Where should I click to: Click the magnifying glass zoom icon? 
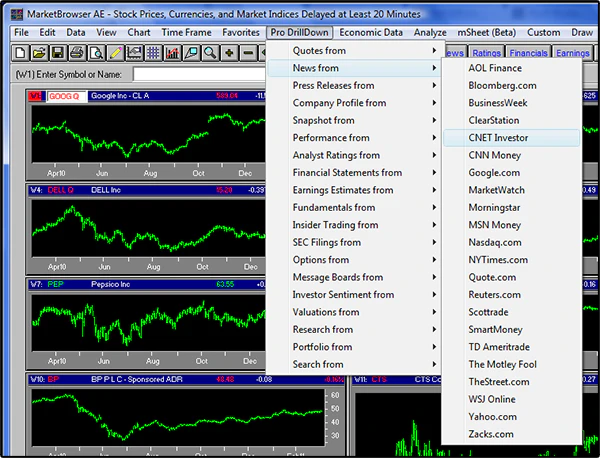point(210,53)
